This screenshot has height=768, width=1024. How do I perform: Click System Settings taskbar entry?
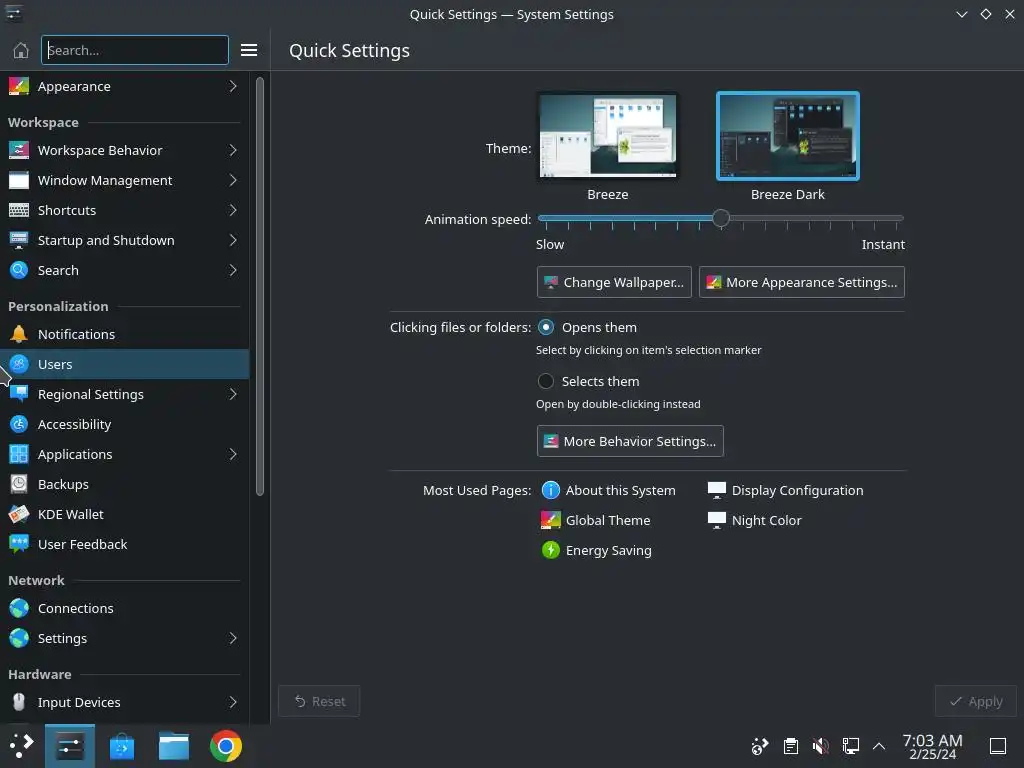[x=70, y=746]
